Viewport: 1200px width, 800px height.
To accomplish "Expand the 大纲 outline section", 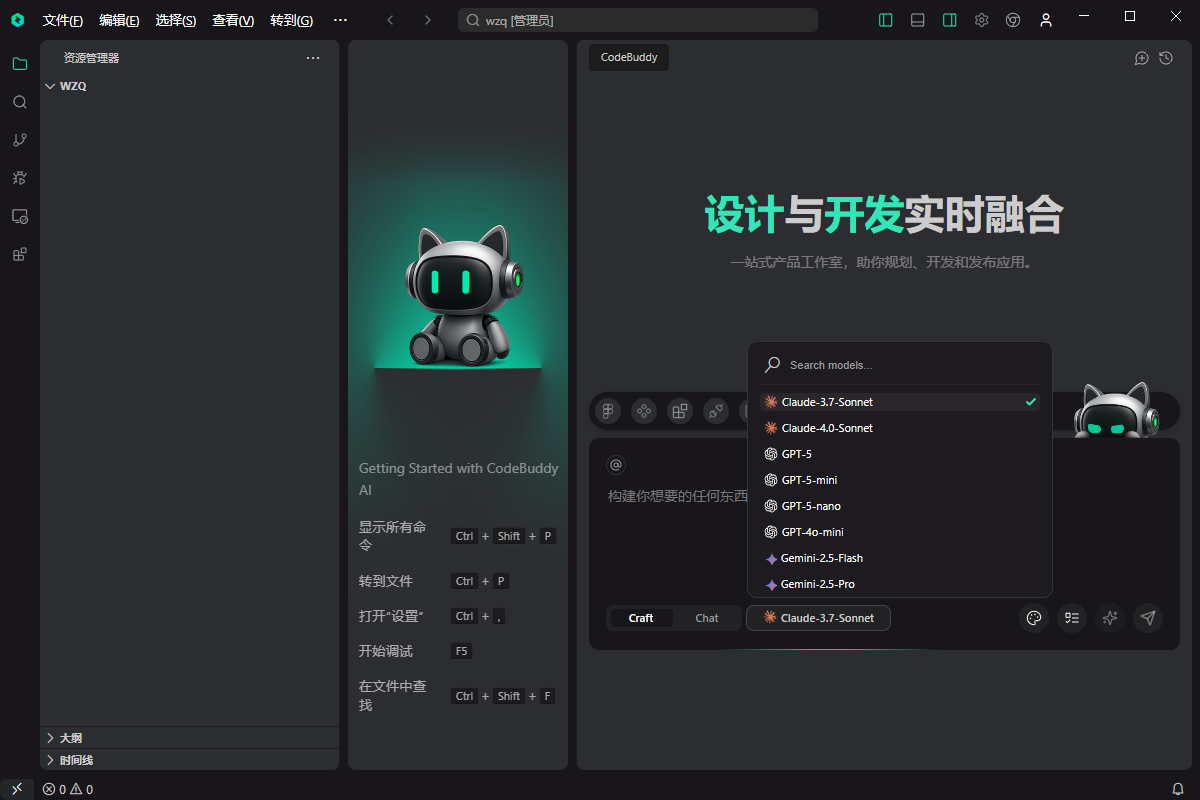I will [190, 738].
